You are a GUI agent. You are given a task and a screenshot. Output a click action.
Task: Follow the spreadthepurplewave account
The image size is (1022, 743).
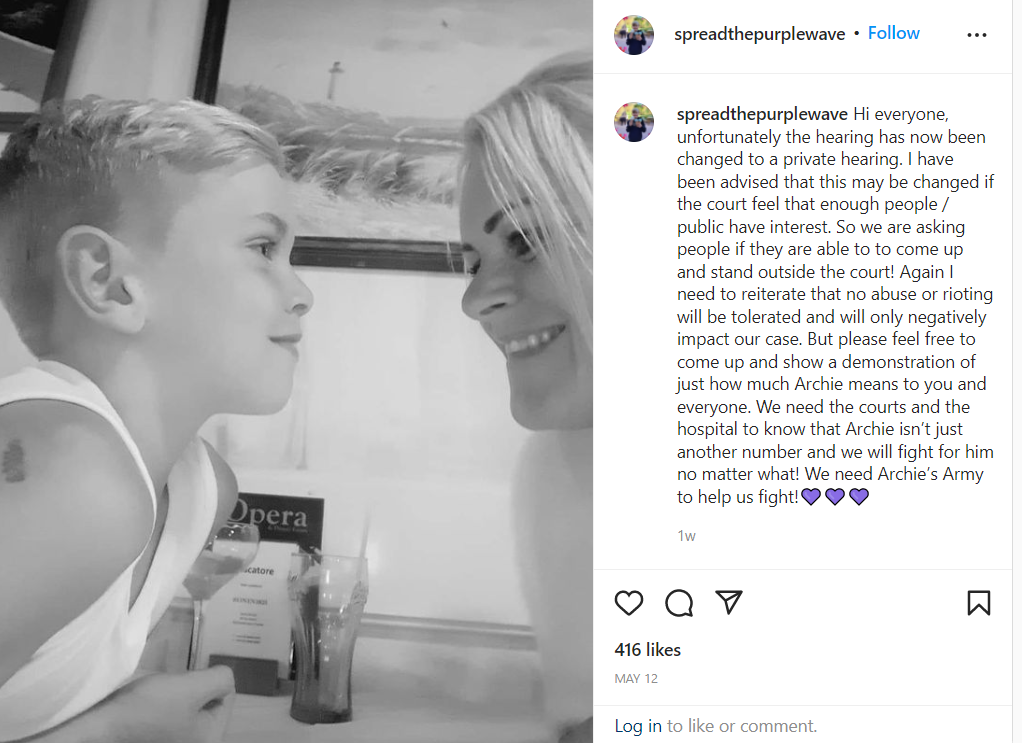click(893, 33)
